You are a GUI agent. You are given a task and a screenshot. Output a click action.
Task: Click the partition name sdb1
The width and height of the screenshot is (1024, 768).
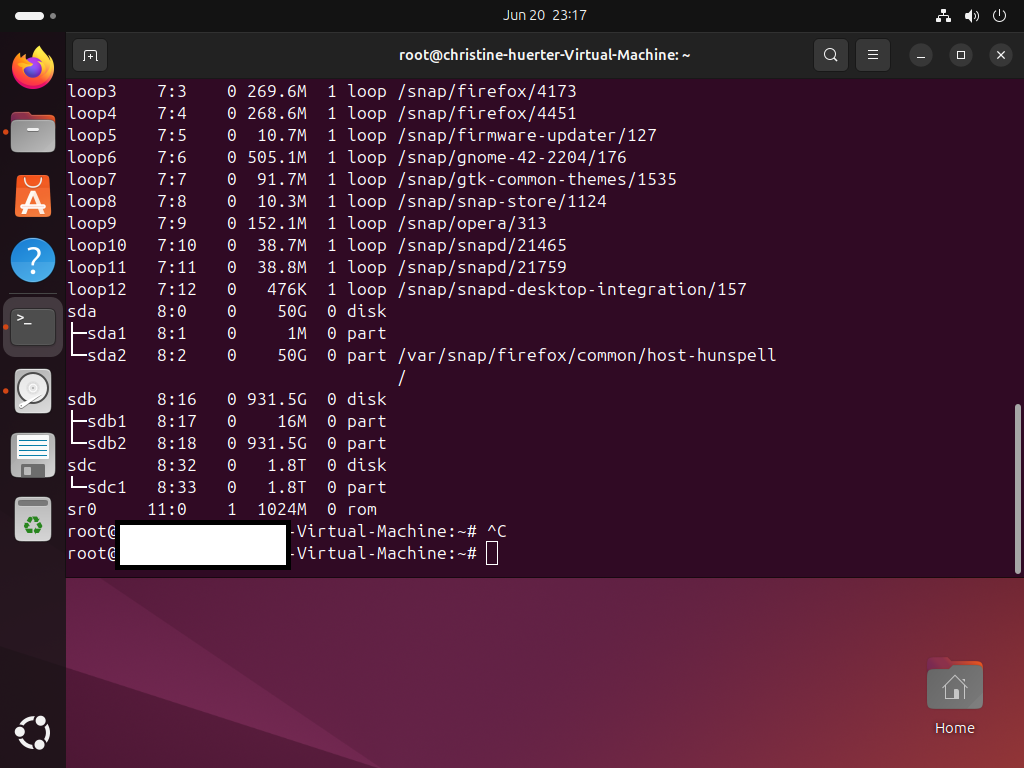[x=106, y=421]
